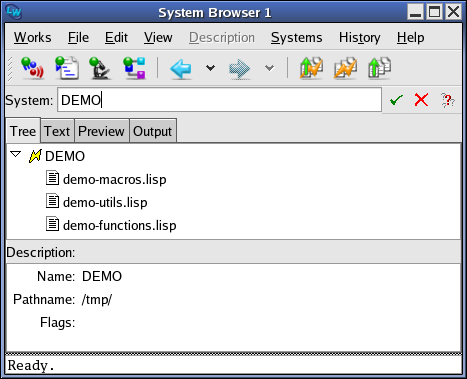The height and width of the screenshot is (379, 467).
Task: Click the Listener toolbar icon
Action: [32, 68]
